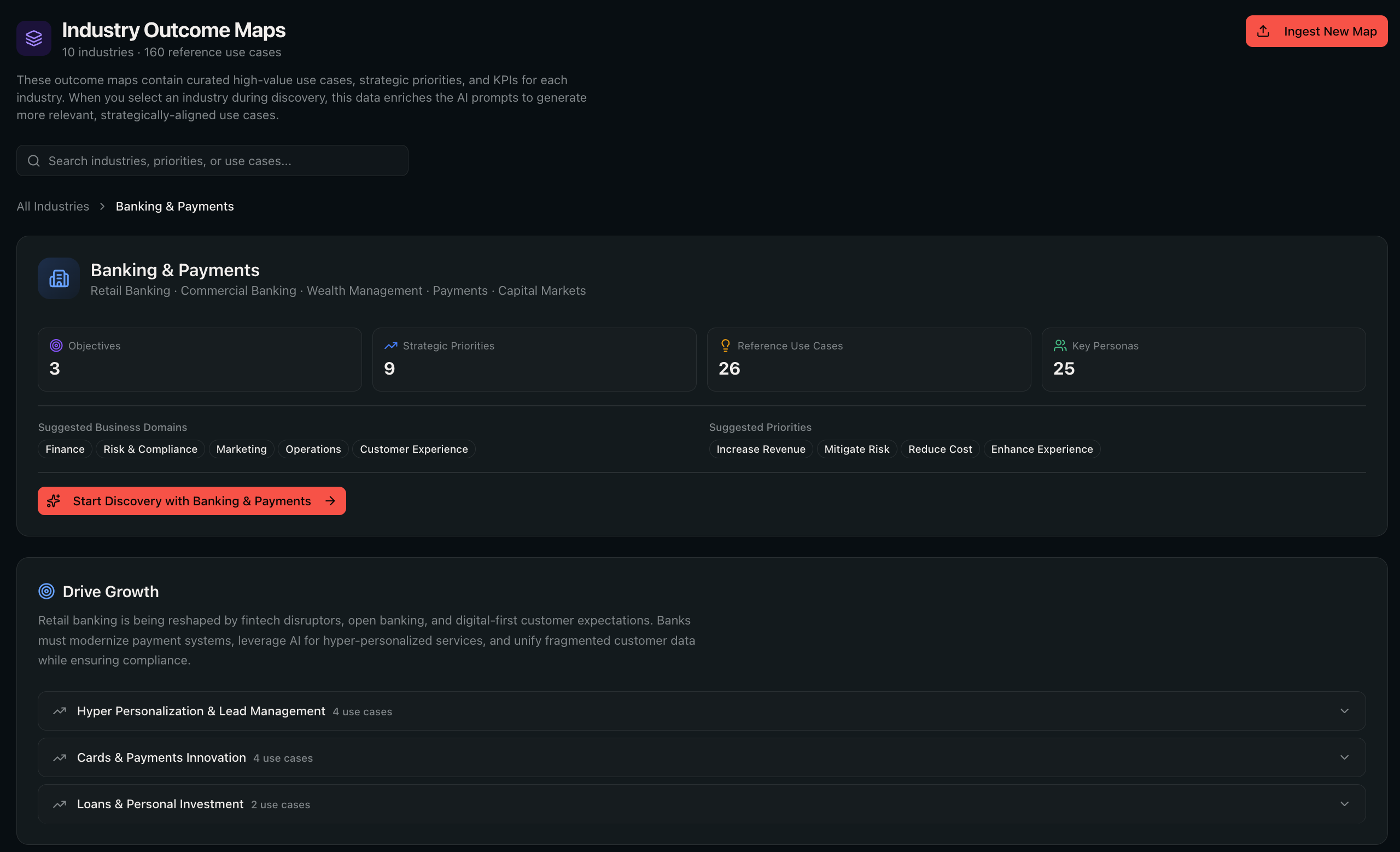1400x852 pixels.
Task: Expand Hyper Personalization & Lead Management chevron
Action: [x=1344, y=711]
